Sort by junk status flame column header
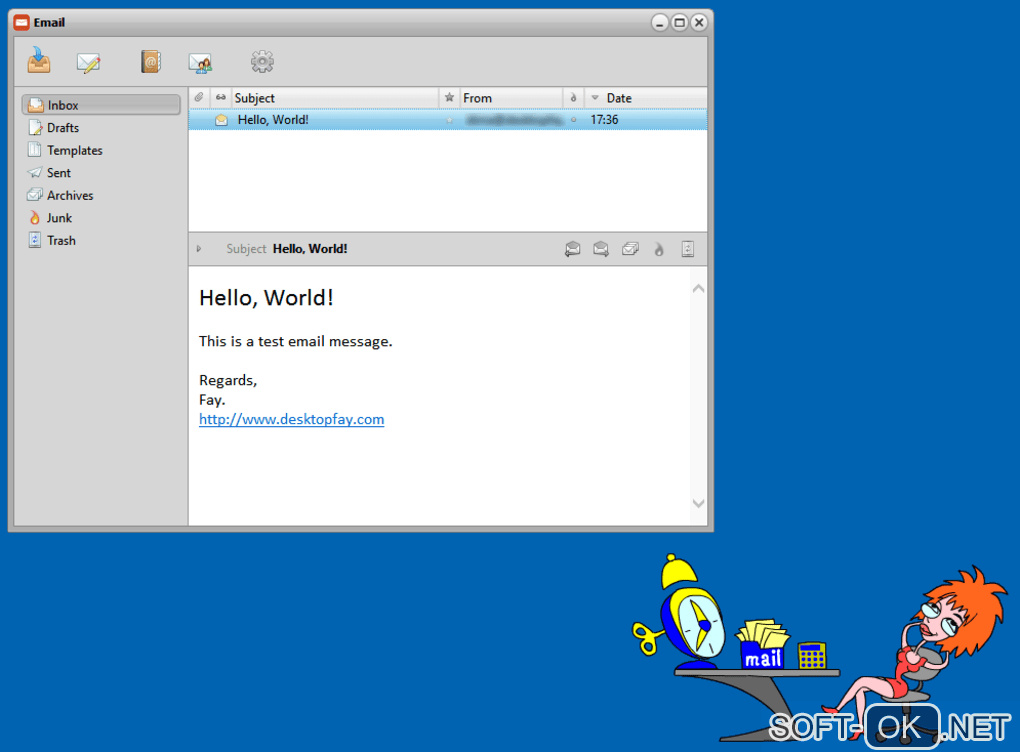 [573, 98]
